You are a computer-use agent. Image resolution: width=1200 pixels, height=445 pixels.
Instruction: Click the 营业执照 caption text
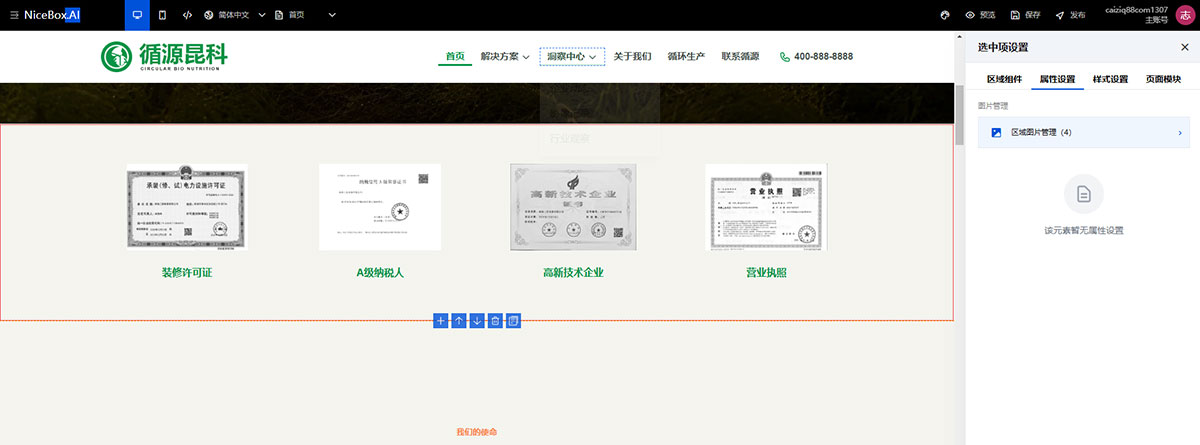coord(766,273)
